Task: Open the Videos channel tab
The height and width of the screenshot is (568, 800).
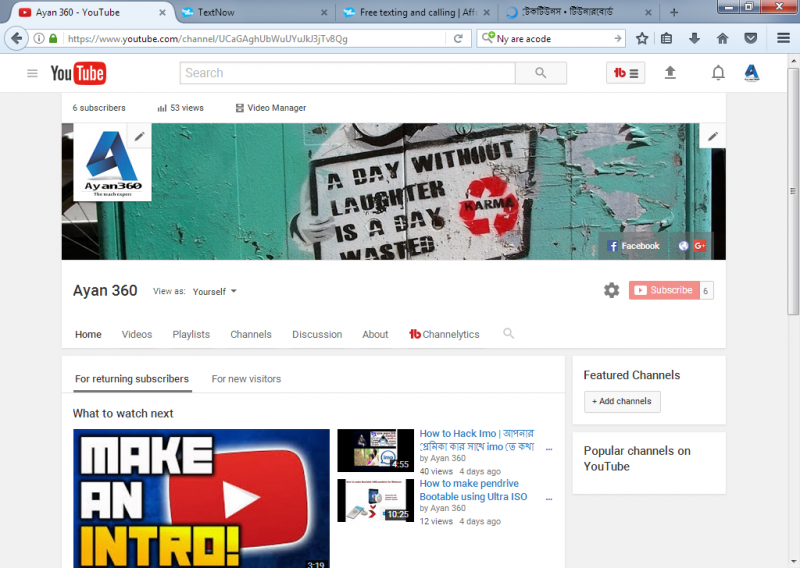Action: point(137,334)
